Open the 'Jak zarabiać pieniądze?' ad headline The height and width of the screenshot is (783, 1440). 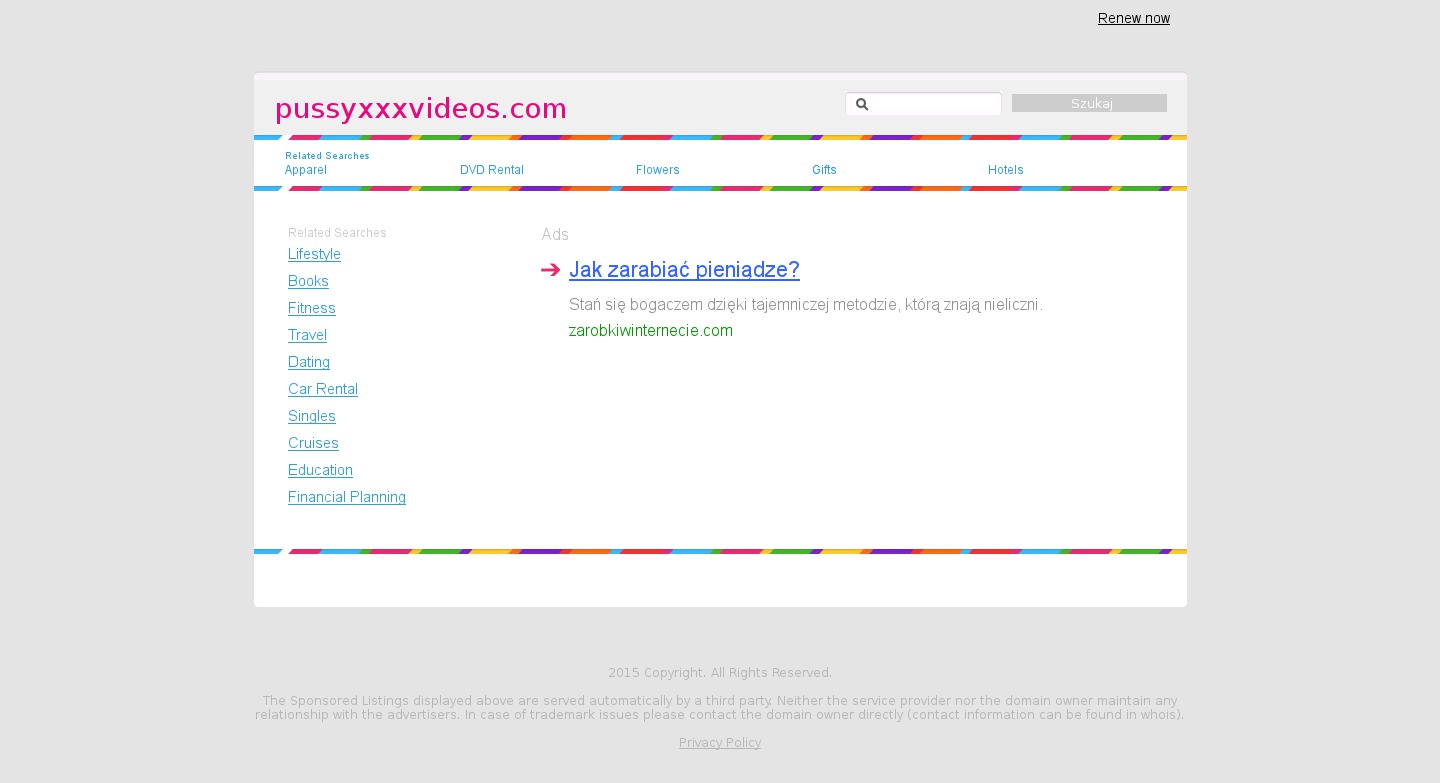pos(684,269)
